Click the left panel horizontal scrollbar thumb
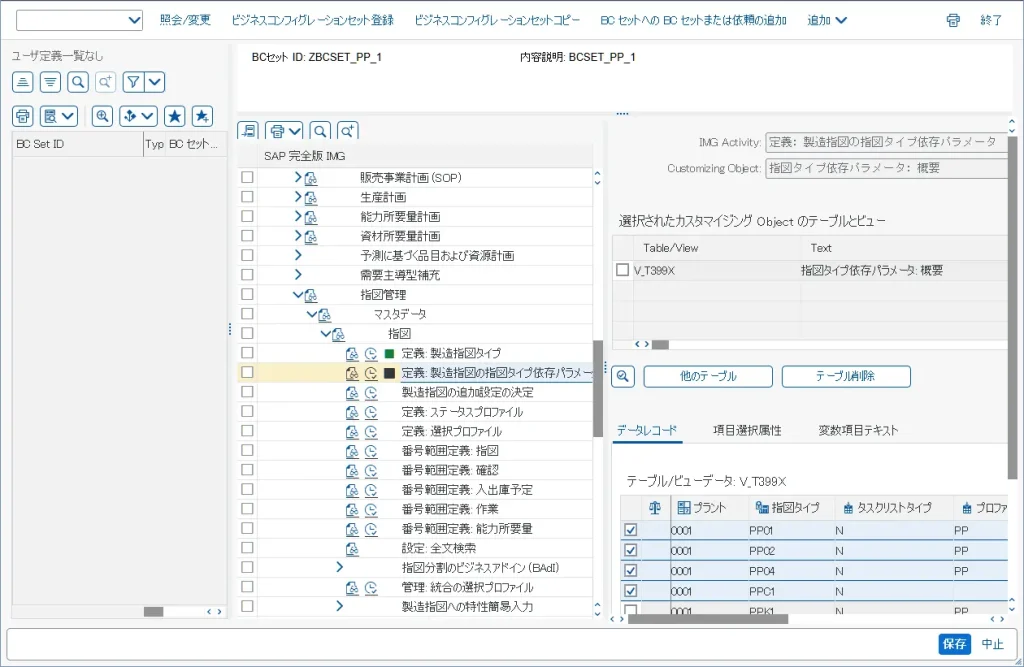The image size is (1024, 667). pos(153,611)
